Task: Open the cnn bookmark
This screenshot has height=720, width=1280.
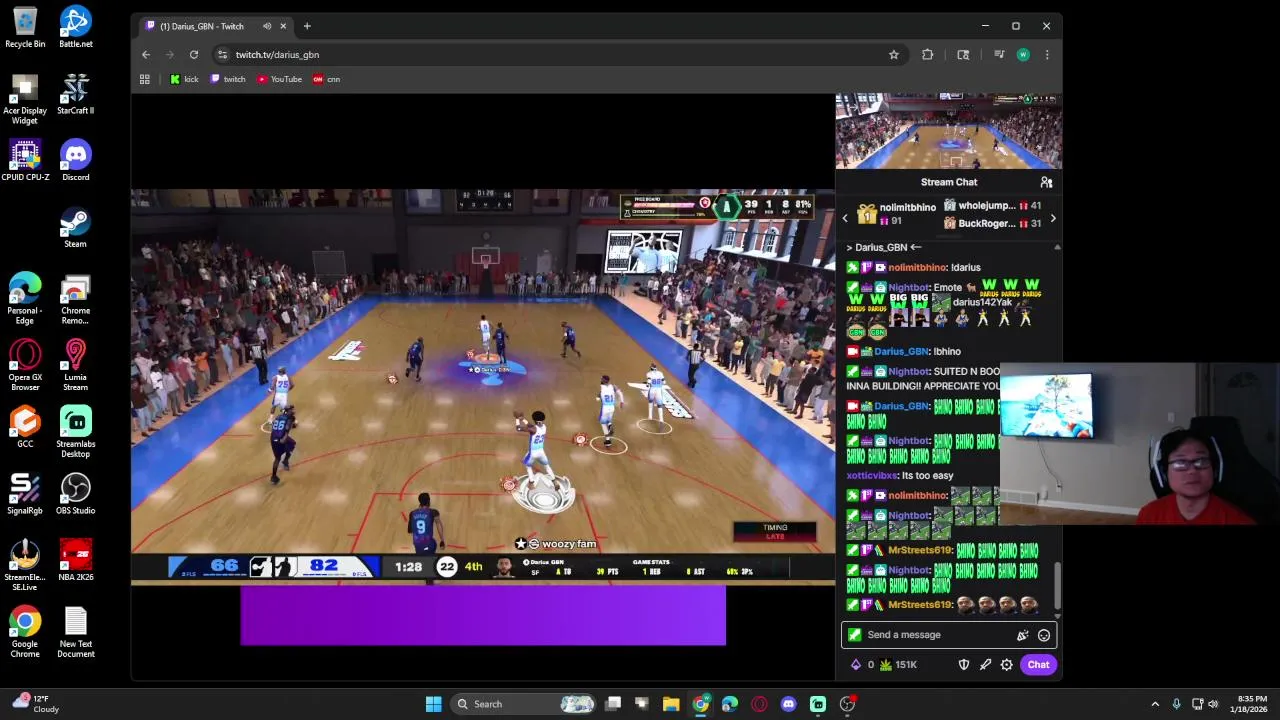Action: click(x=327, y=79)
